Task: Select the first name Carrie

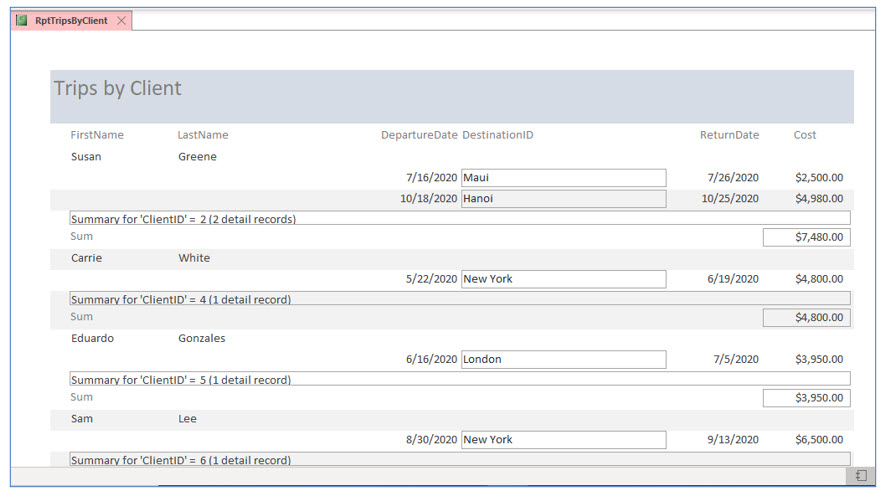Action: point(87,258)
